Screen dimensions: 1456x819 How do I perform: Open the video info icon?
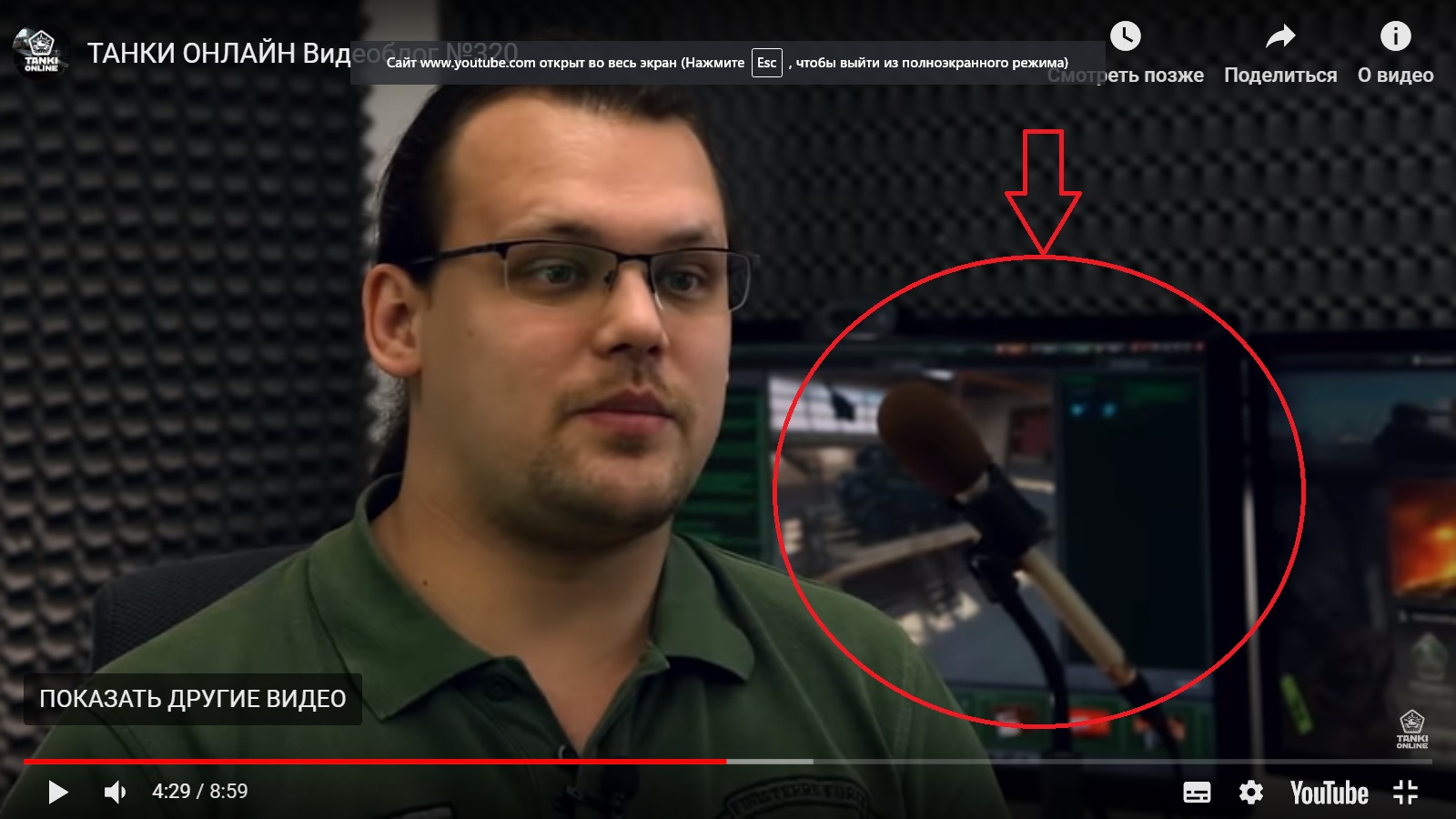1396,36
